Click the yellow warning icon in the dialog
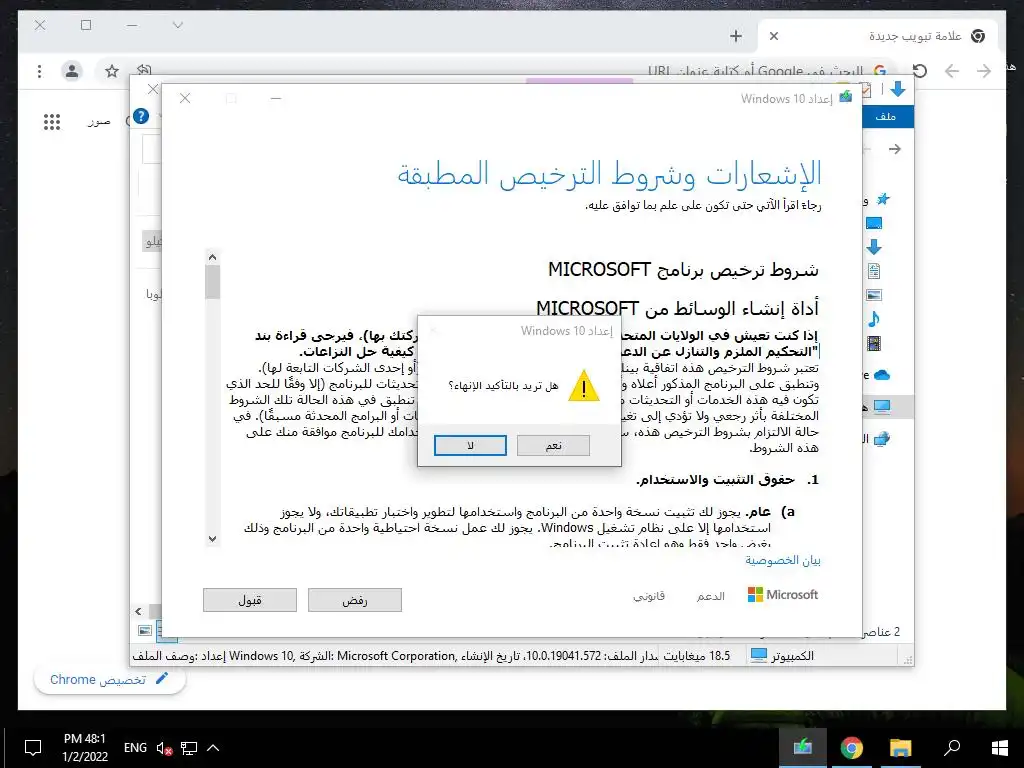The image size is (1024, 768). (x=583, y=386)
